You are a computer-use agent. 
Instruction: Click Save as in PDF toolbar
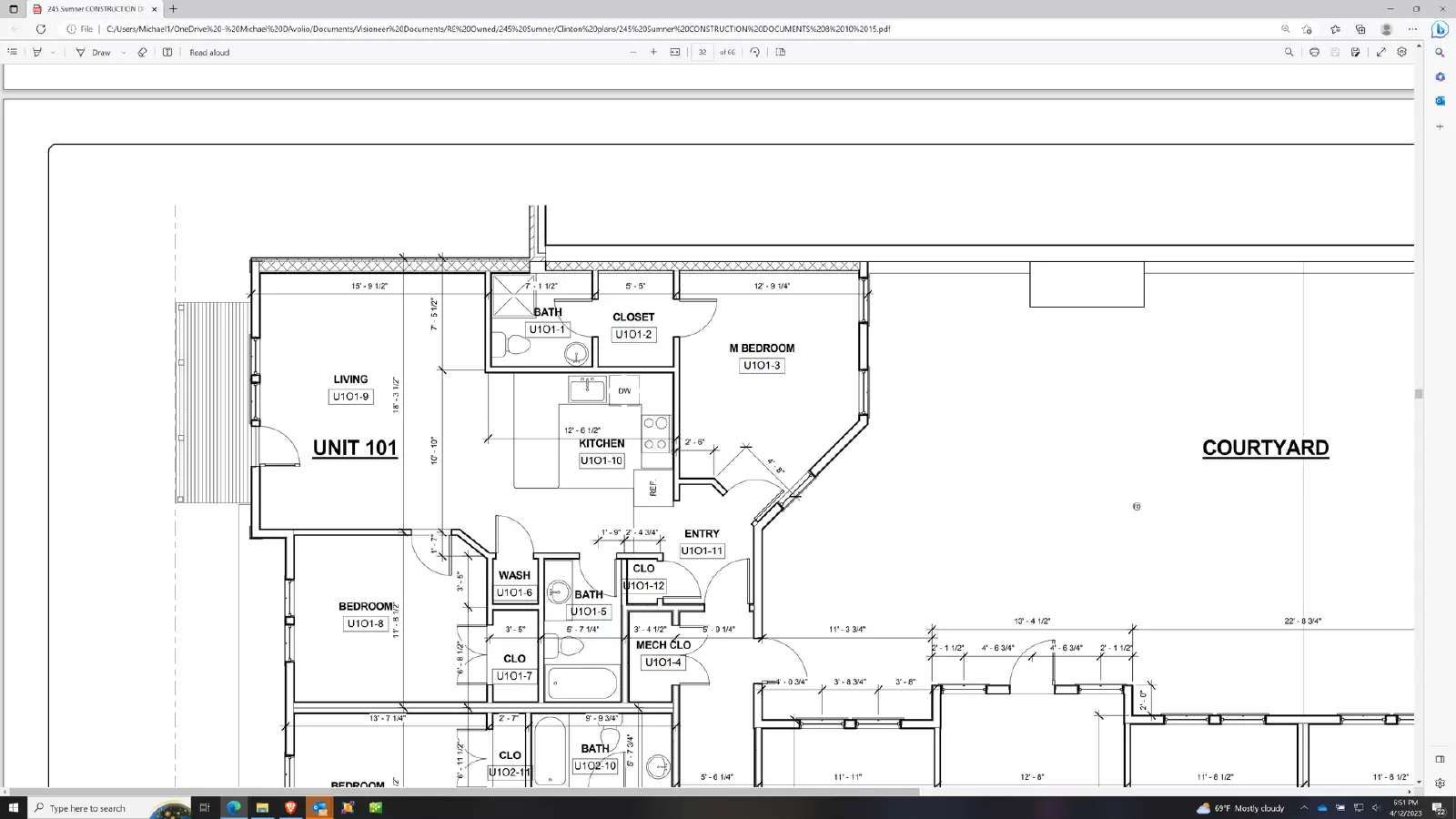[x=1356, y=52]
